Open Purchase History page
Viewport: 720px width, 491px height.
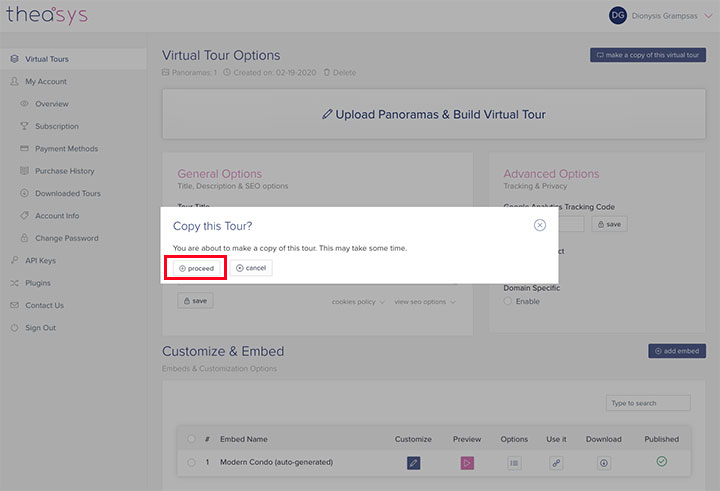coord(64,171)
